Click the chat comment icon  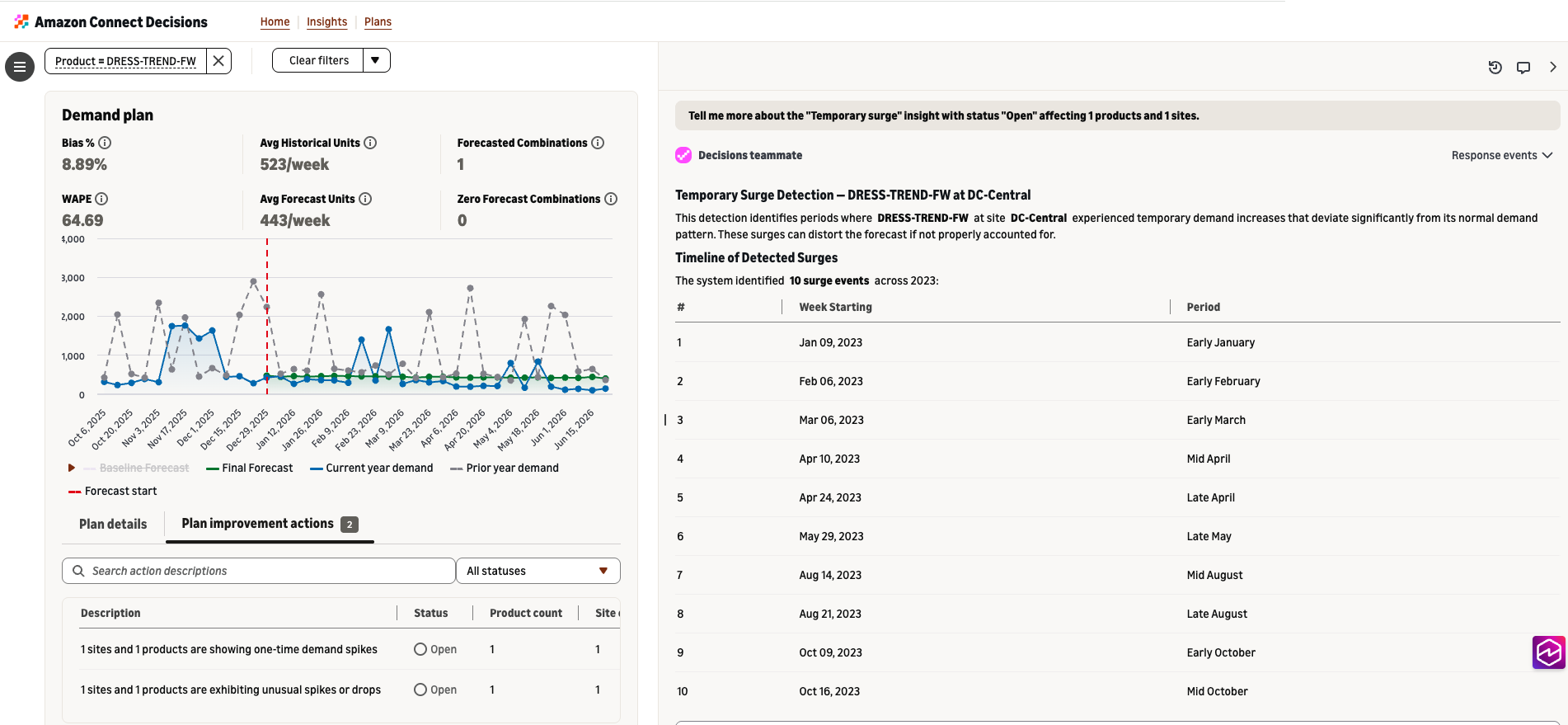[1523, 68]
